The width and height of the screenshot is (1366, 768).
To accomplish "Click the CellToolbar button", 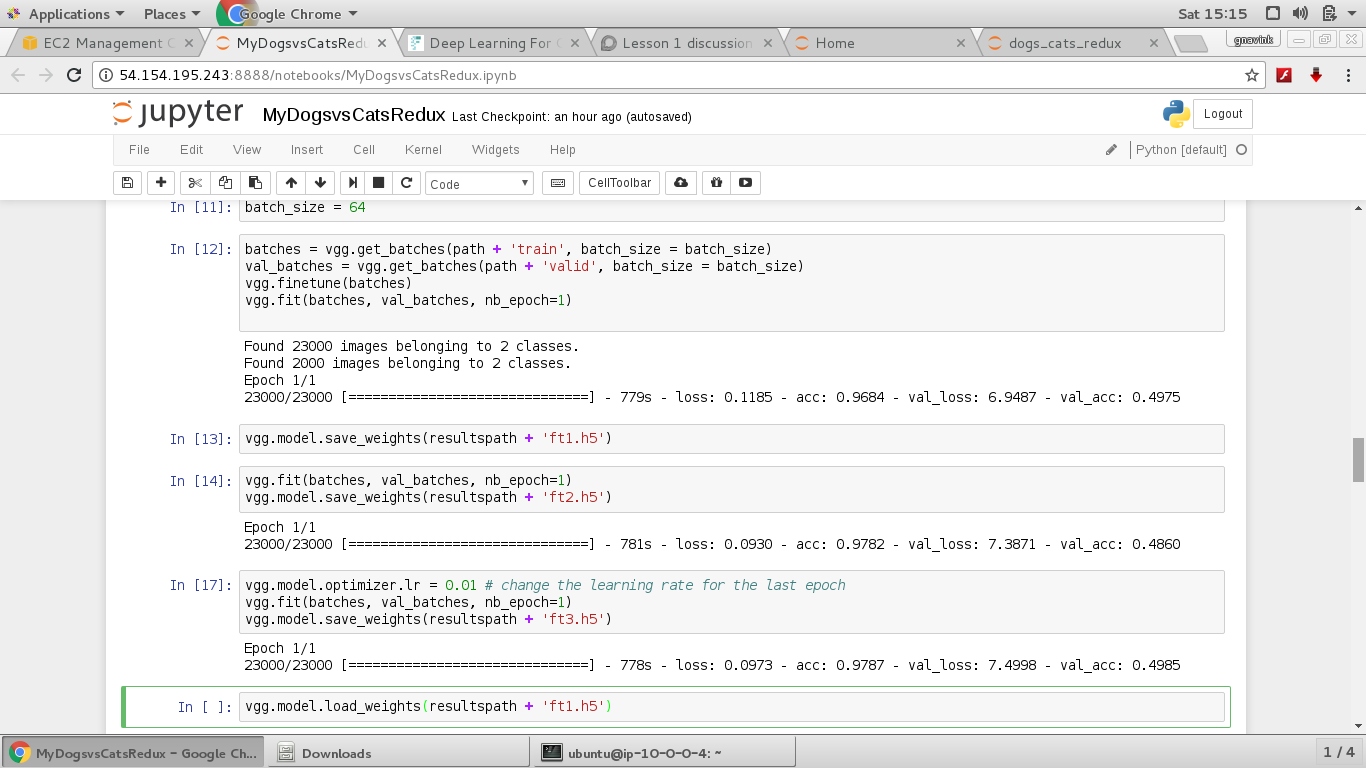I will (619, 183).
